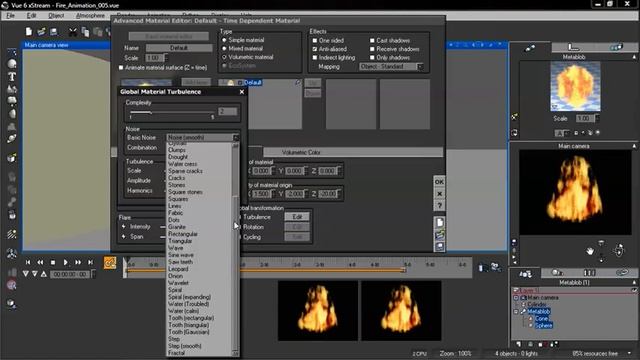Click the Save file toolbar icon
This screenshot has height=360, width=640.
pos(53,31)
